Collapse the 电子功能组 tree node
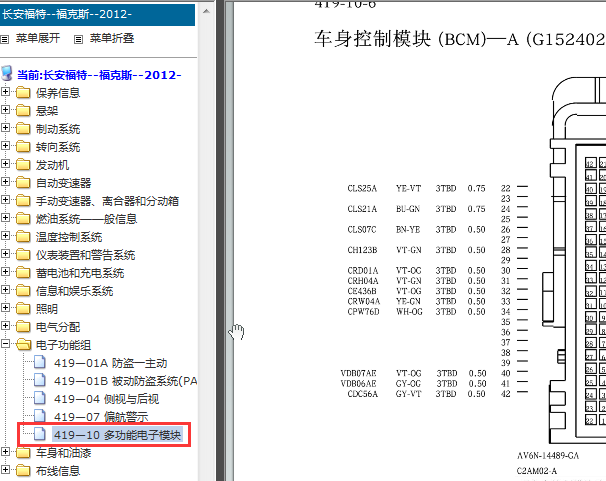This screenshot has width=606, height=481. [x=5, y=344]
